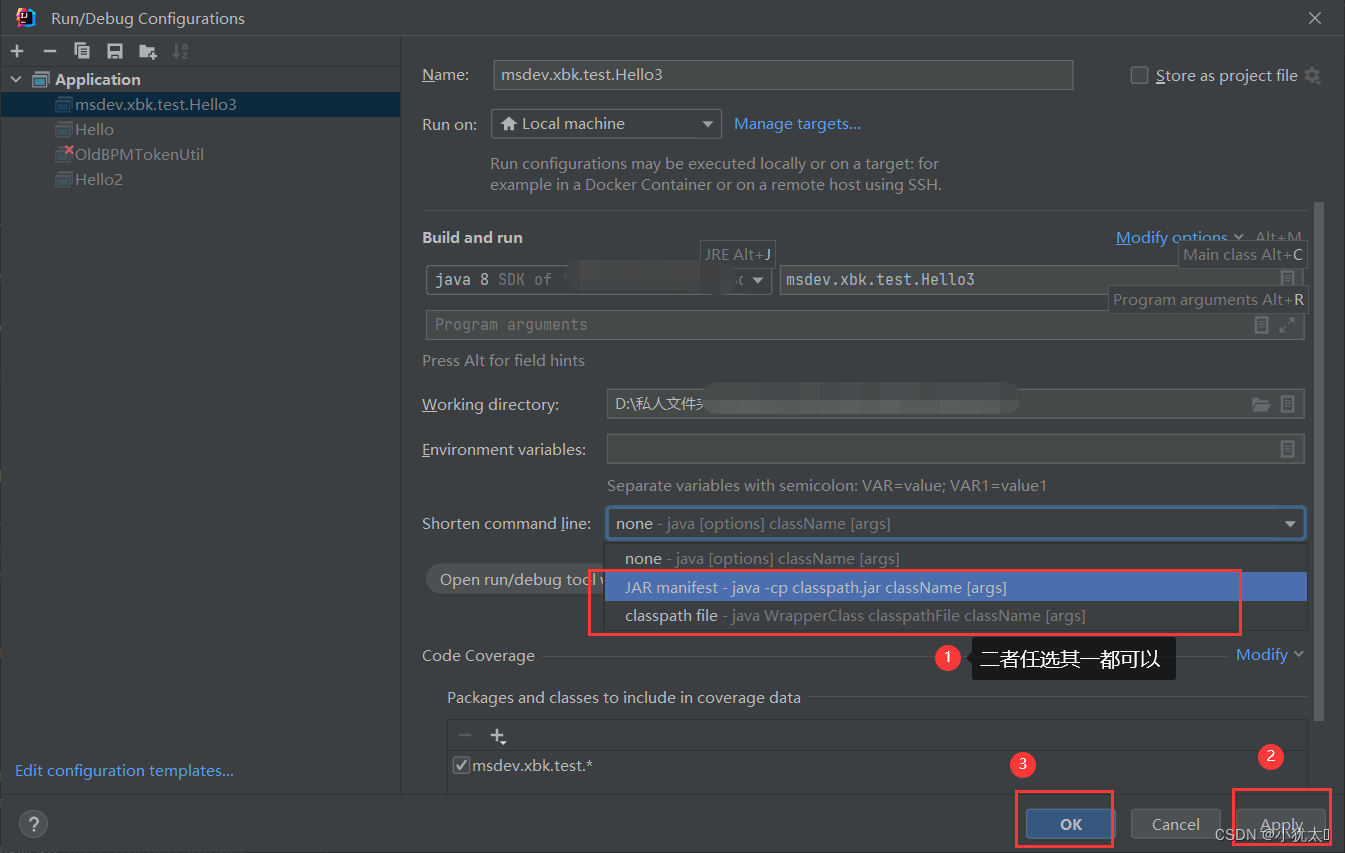Uncheck msdev.xbk.test.* coverage entry

pyautogui.click(x=461, y=765)
